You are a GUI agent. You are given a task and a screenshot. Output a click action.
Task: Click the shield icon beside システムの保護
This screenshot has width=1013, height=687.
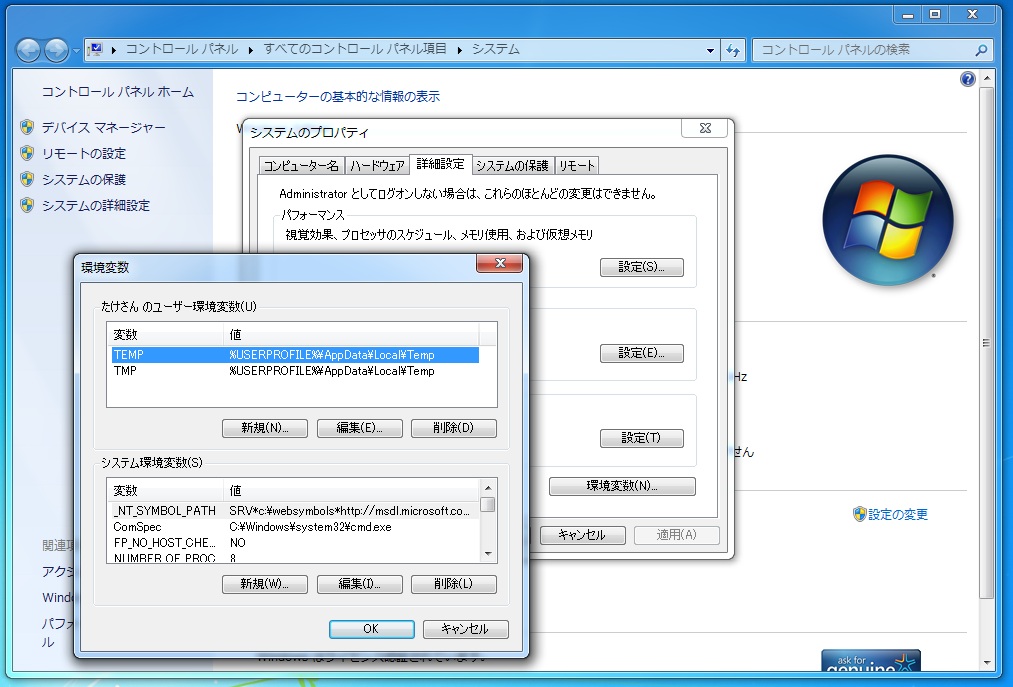coord(27,179)
